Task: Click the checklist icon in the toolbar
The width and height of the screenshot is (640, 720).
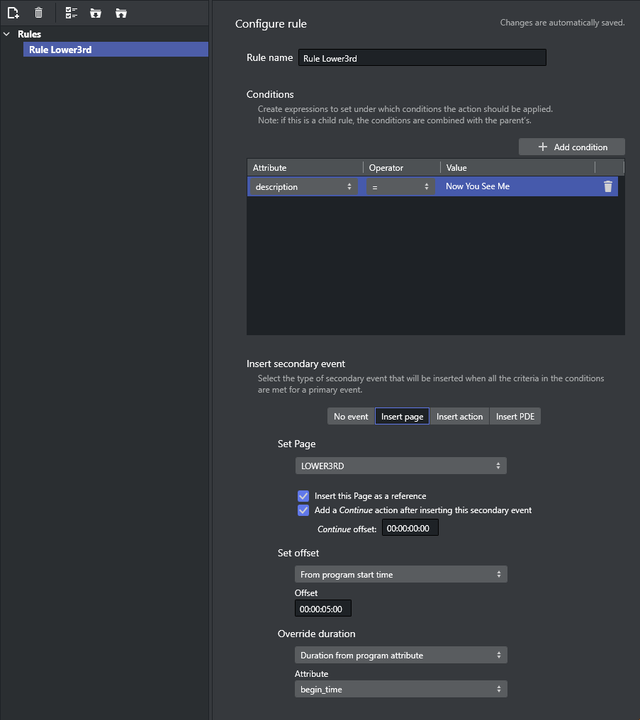Action: coord(71,13)
